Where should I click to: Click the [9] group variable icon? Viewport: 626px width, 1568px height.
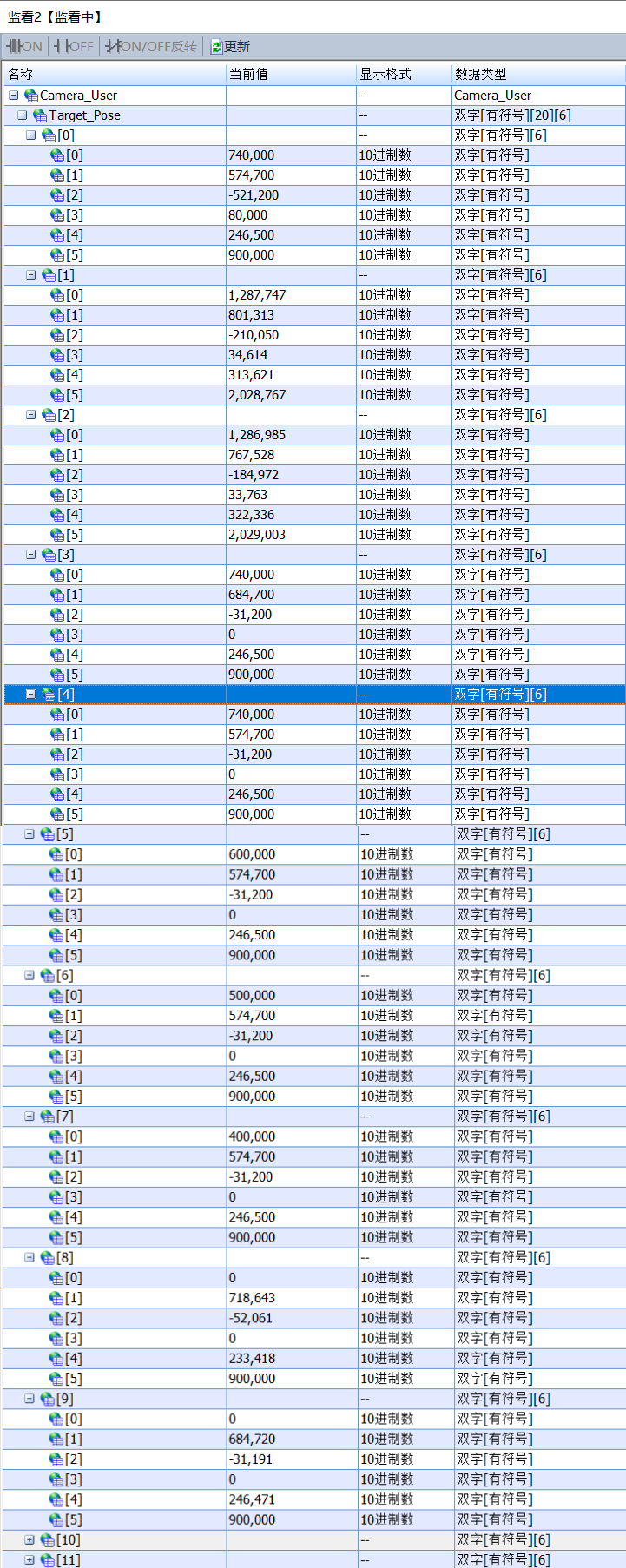[48, 1399]
